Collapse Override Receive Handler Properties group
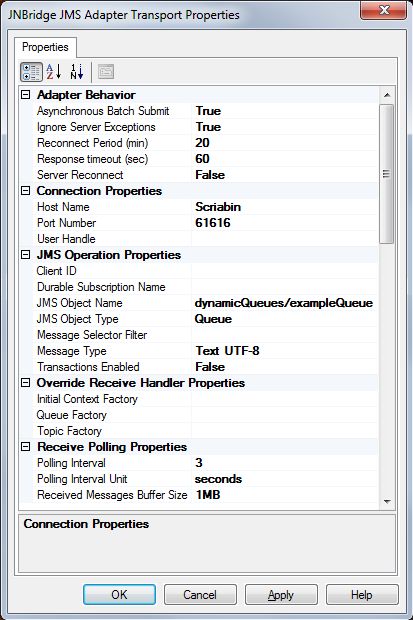 click(26, 383)
